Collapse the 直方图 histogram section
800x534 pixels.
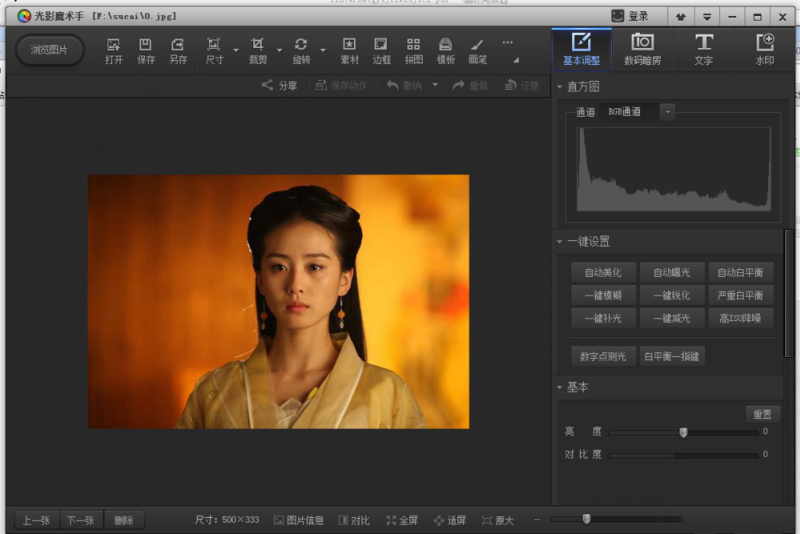coord(560,87)
